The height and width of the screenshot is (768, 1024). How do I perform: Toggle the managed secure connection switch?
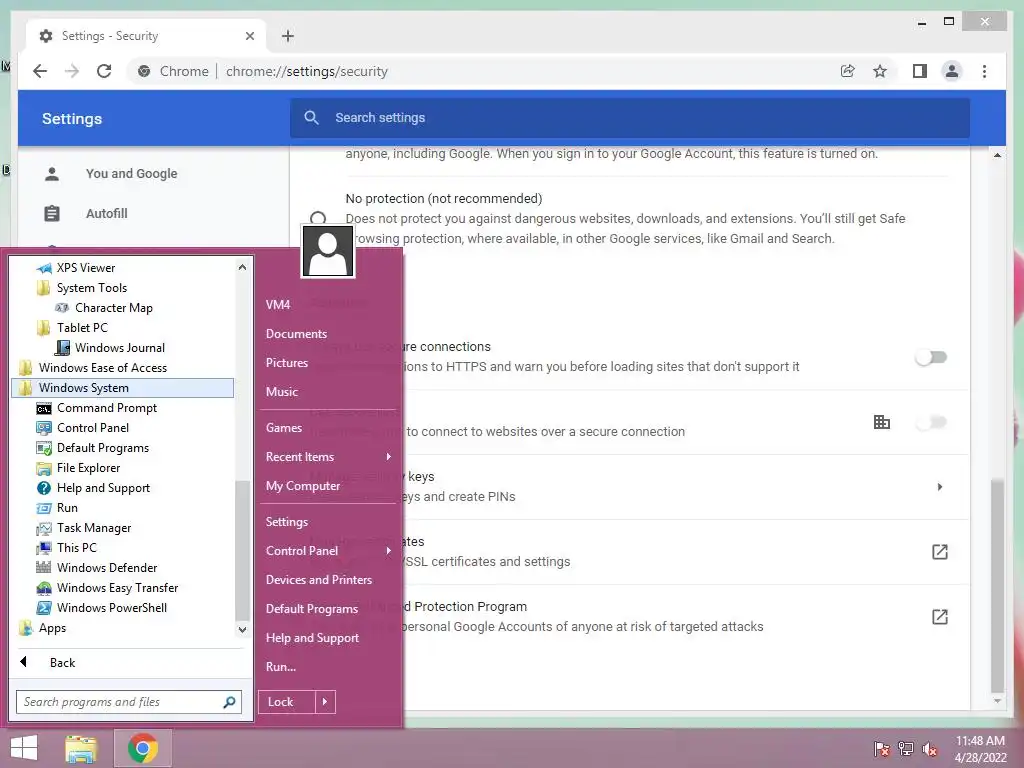[931, 423]
